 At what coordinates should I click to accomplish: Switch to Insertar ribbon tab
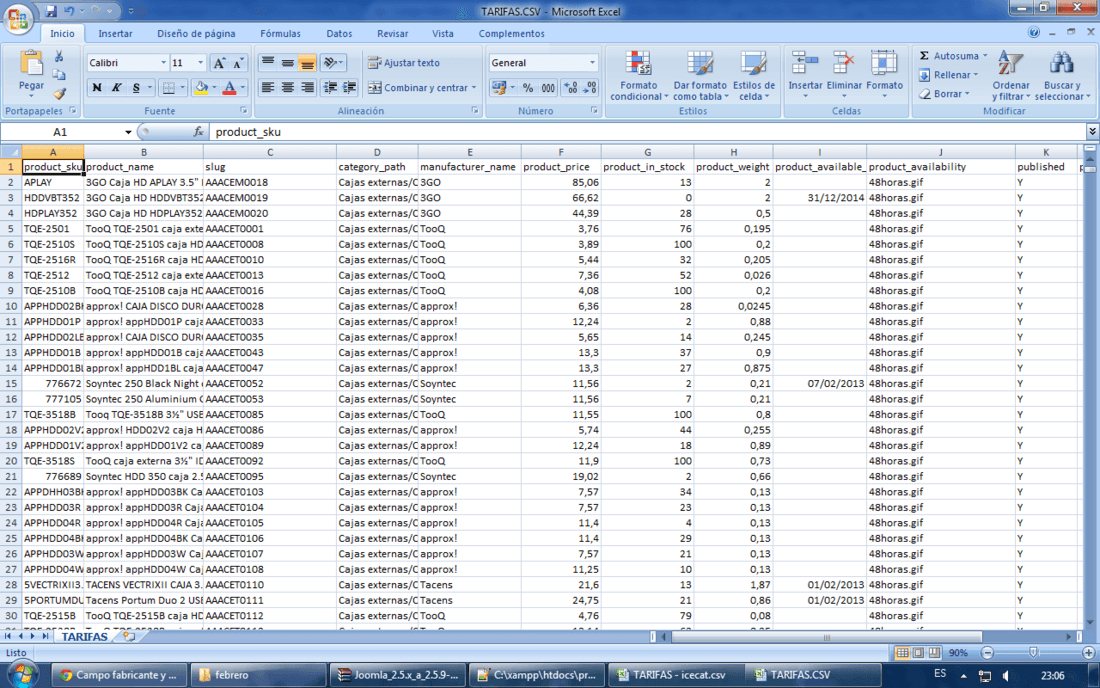115,34
